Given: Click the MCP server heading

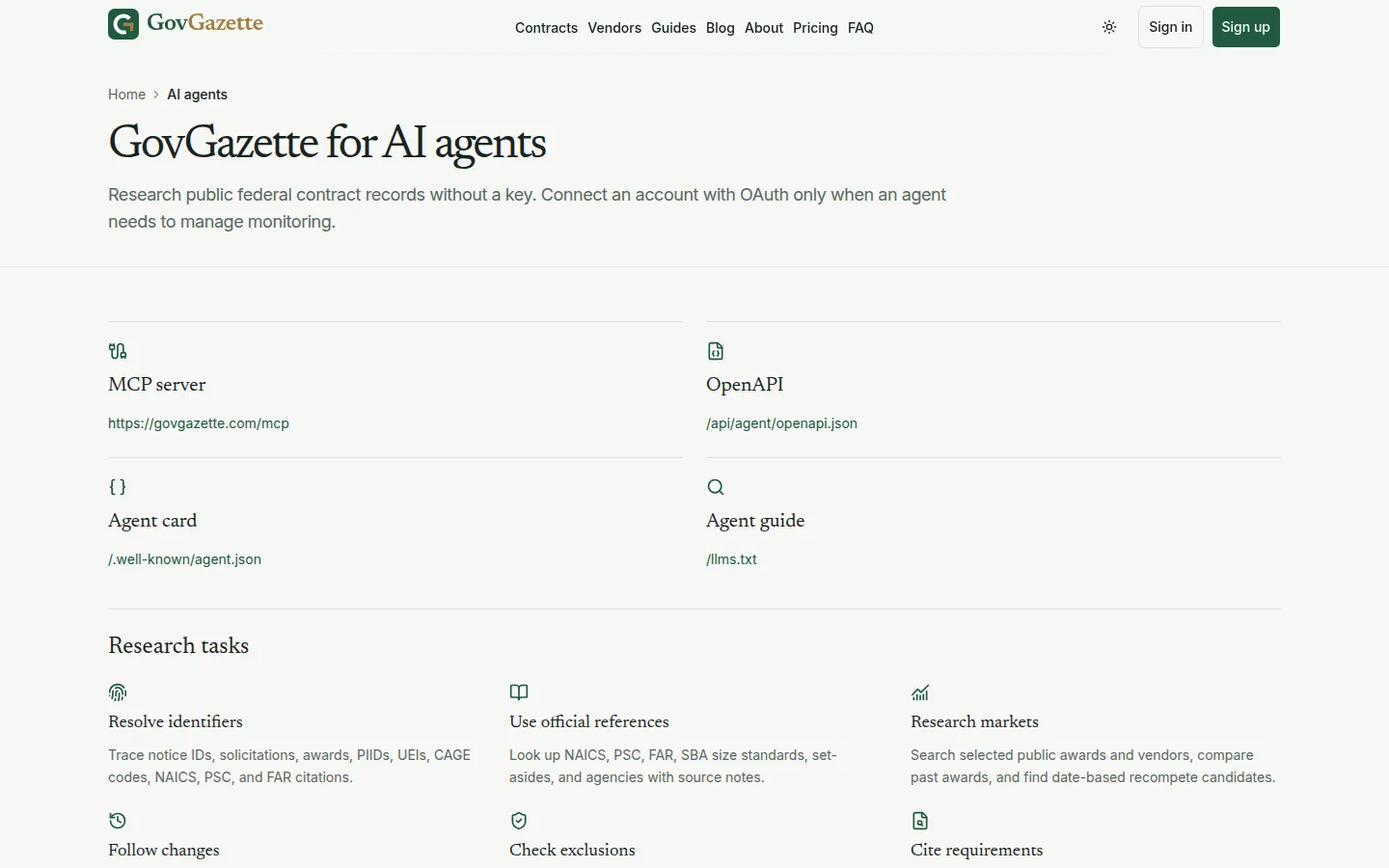Looking at the screenshot, I should click(x=156, y=385).
